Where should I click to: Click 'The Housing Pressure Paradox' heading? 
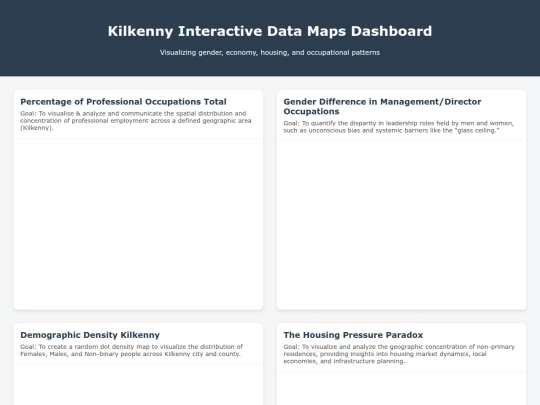click(x=353, y=335)
